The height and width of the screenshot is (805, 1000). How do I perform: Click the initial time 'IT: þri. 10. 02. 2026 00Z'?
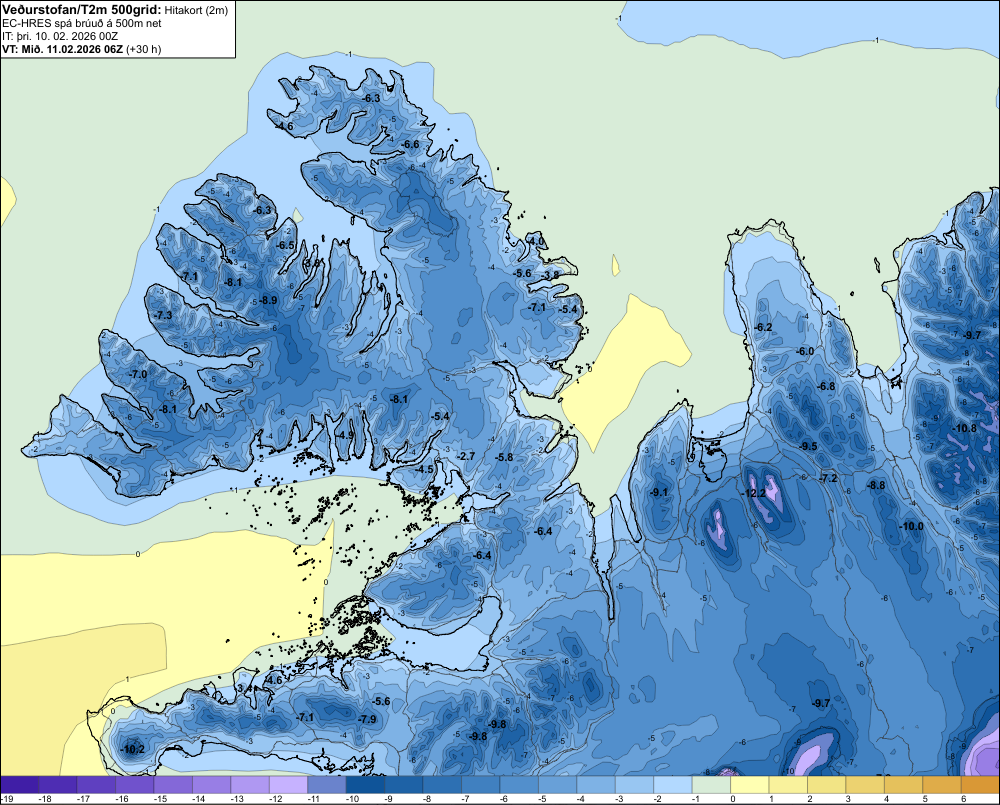click(x=60, y=36)
